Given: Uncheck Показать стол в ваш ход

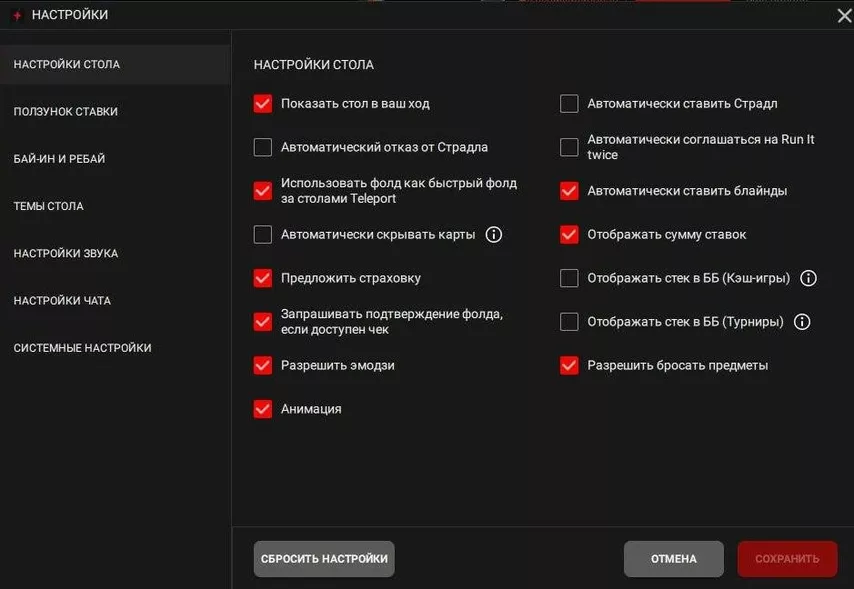Looking at the screenshot, I should 263,104.
